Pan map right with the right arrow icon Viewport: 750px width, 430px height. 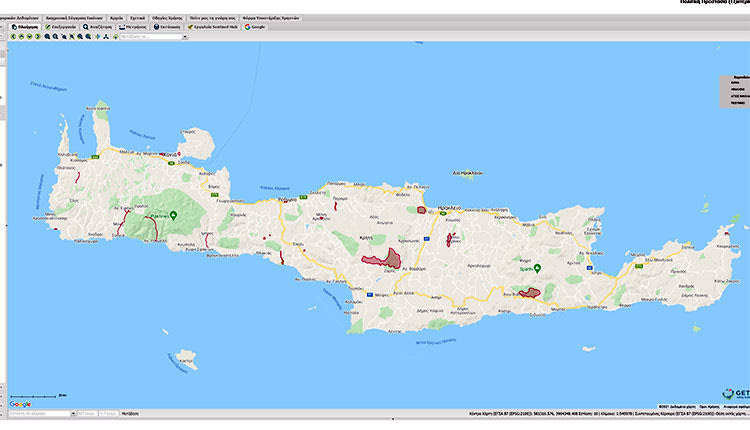[x=38, y=36]
